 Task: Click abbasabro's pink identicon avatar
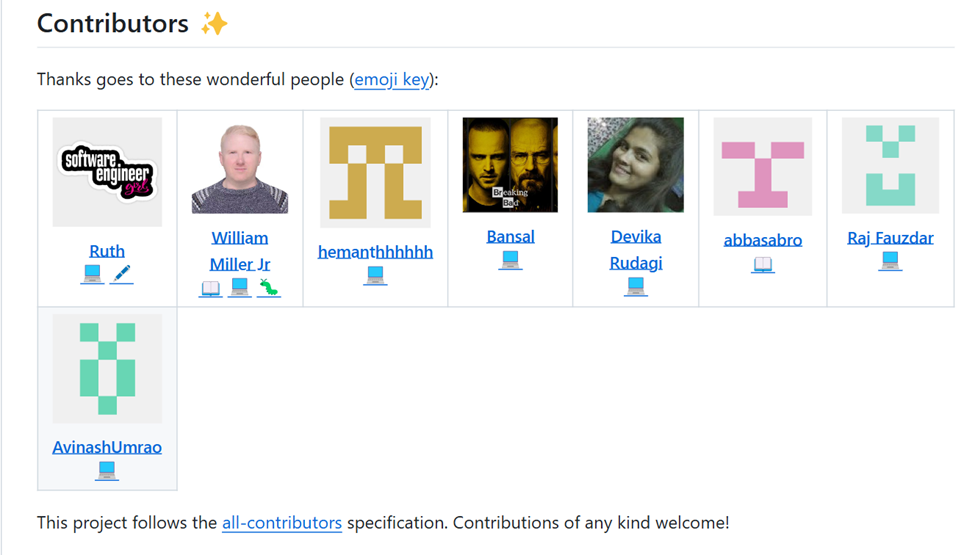coord(763,167)
